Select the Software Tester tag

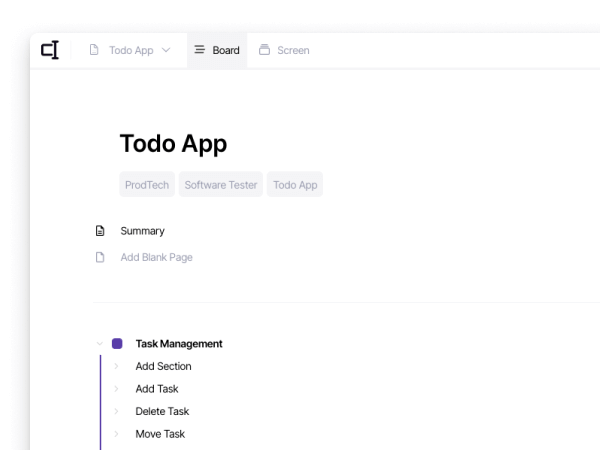tap(221, 185)
